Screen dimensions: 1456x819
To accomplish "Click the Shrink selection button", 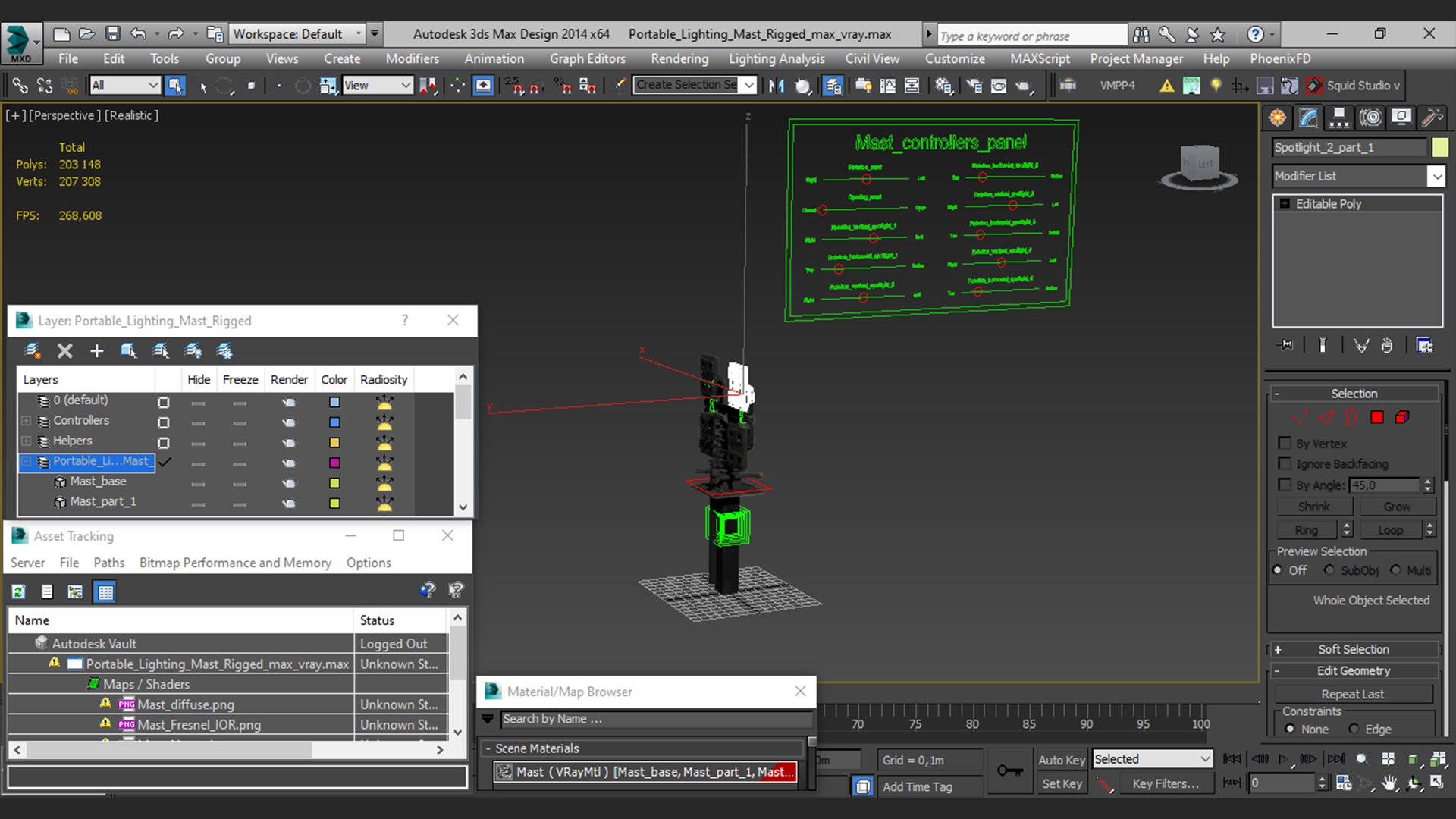I will [x=1313, y=507].
